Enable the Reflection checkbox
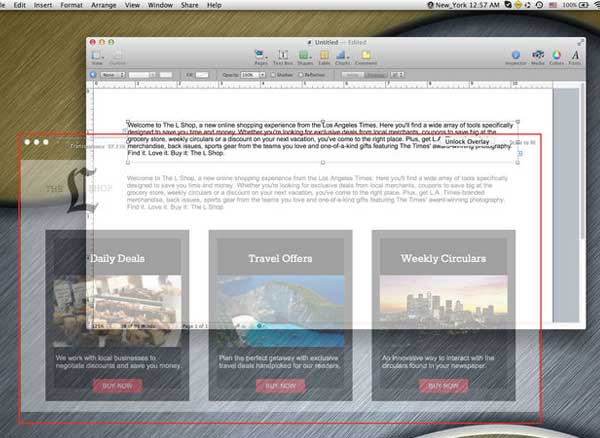 tap(301, 75)
